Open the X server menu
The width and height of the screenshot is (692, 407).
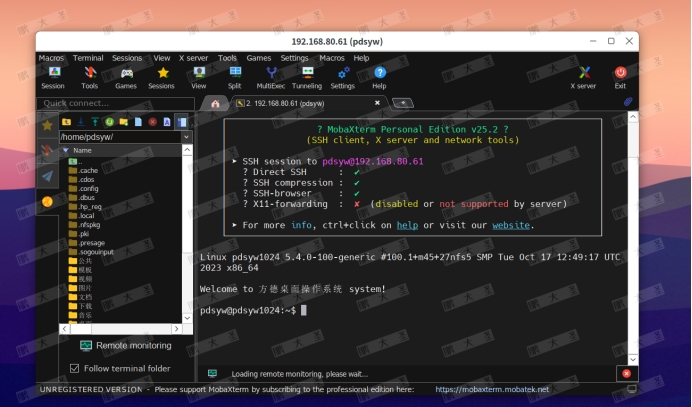(x=193, y=58)
